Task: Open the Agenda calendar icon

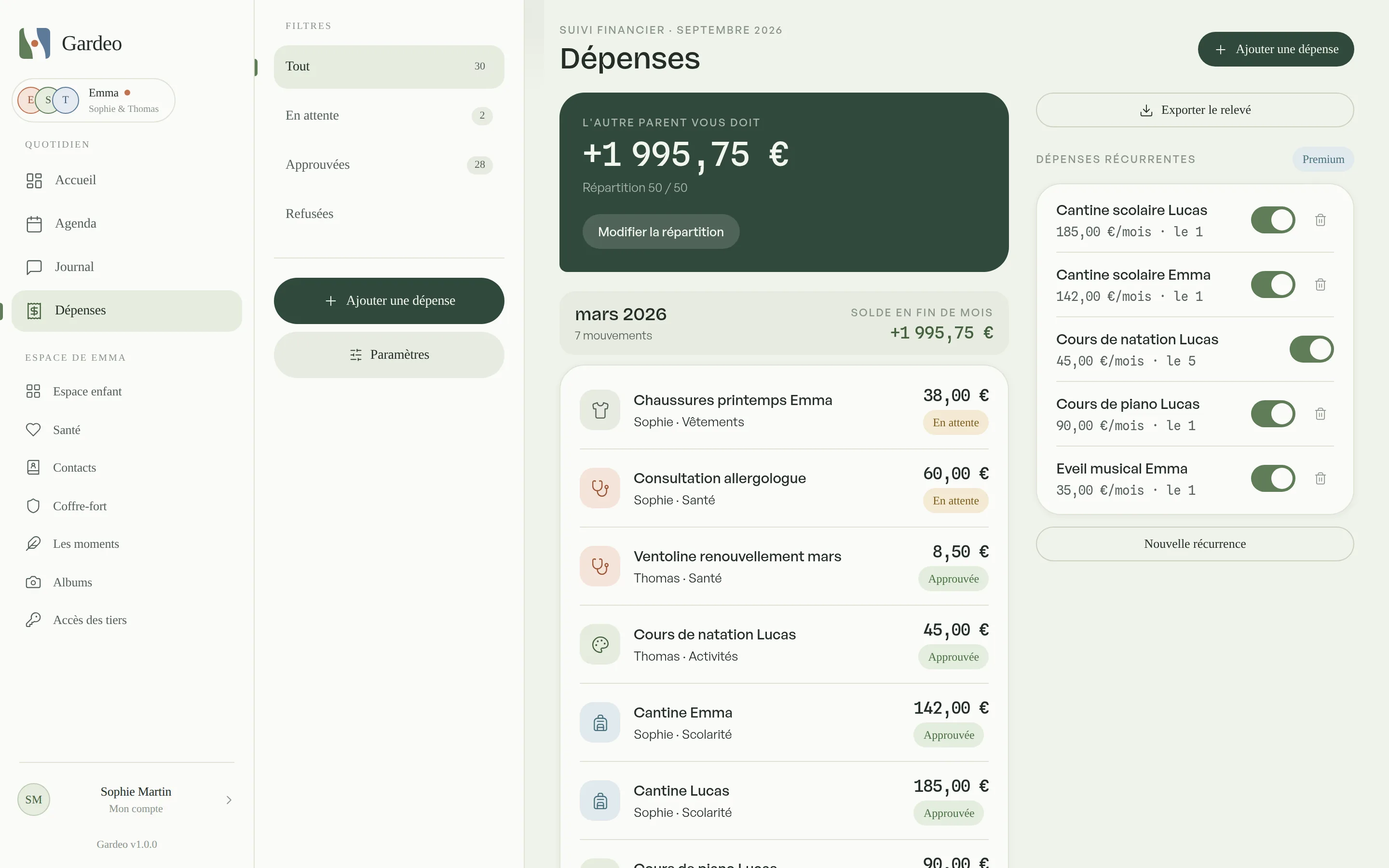Action: pyautogui.click(x=34, y=224)
